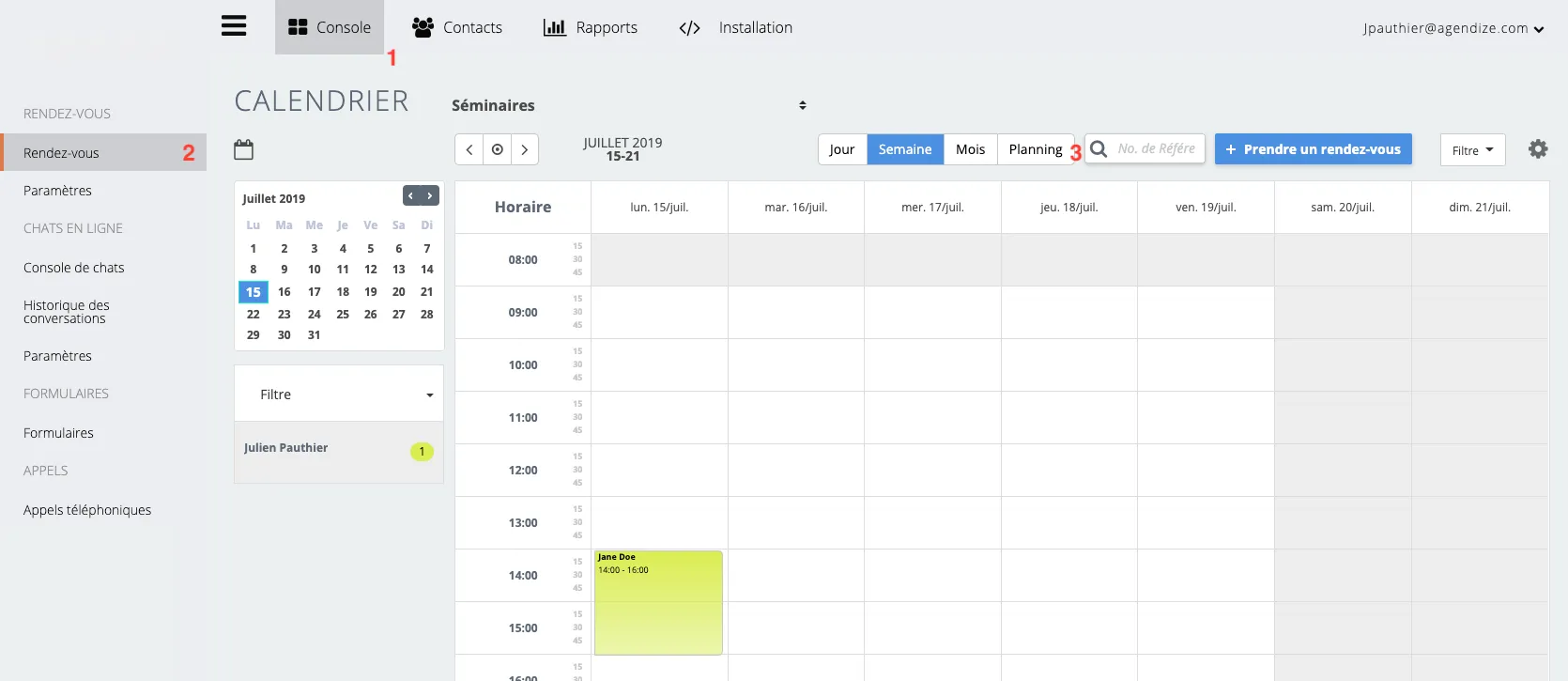Switch to Planning view

[1035, 149]
